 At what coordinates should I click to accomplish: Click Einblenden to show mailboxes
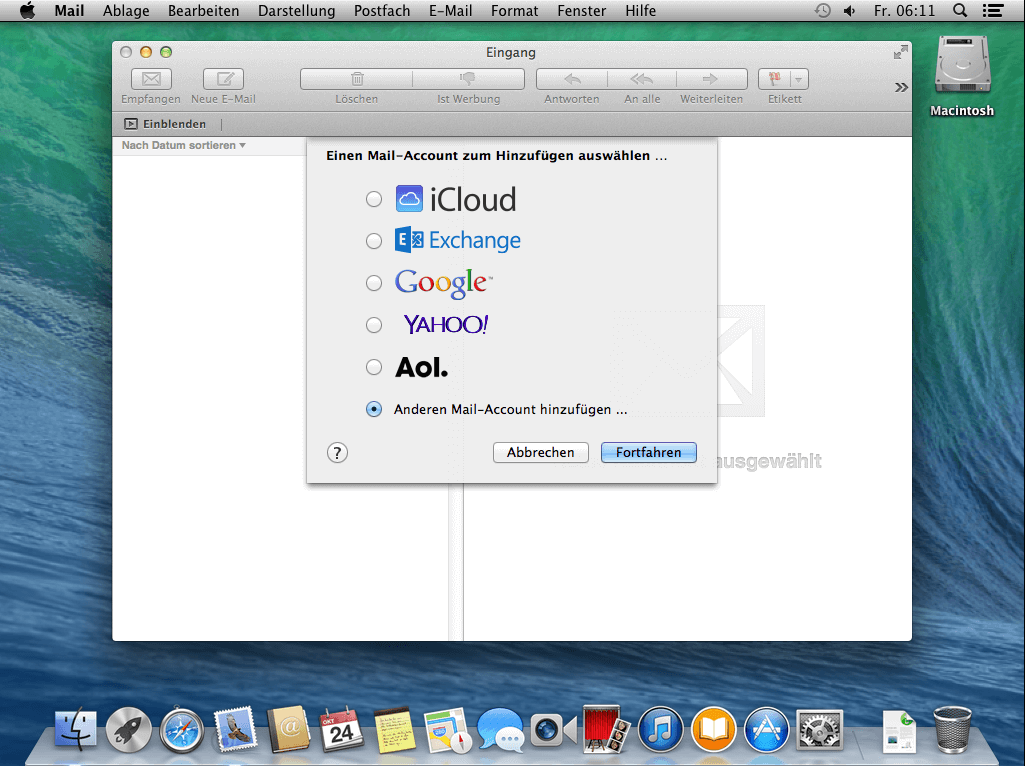(165, 124)
